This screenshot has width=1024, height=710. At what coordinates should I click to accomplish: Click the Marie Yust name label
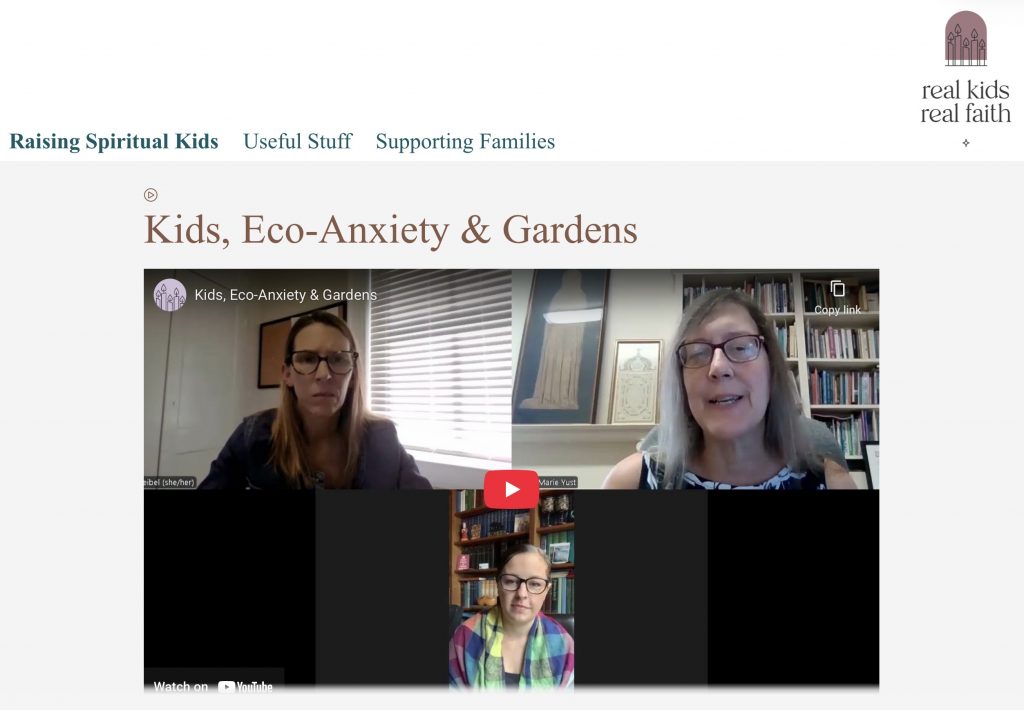pos(558,482)
